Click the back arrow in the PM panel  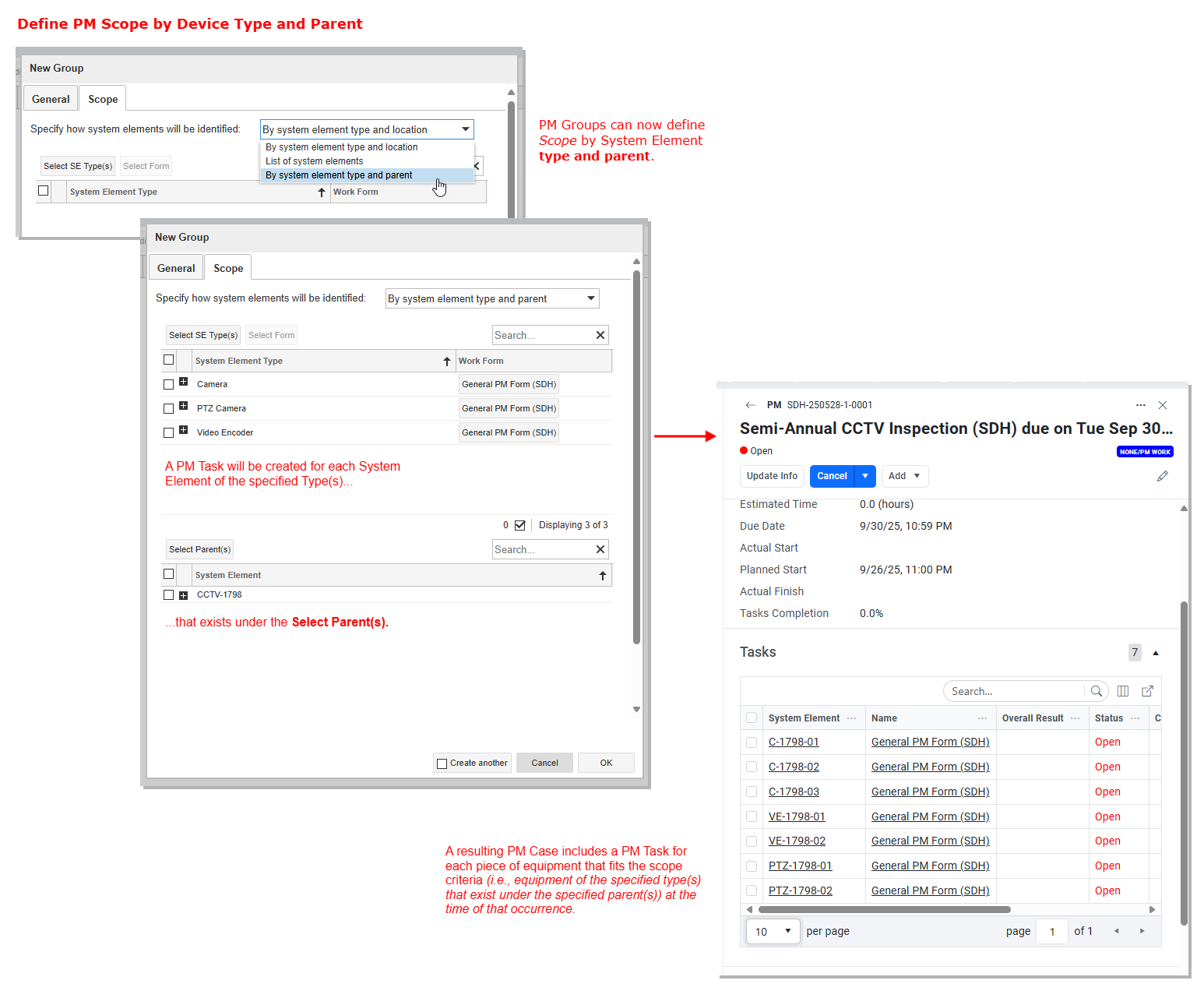750,405
